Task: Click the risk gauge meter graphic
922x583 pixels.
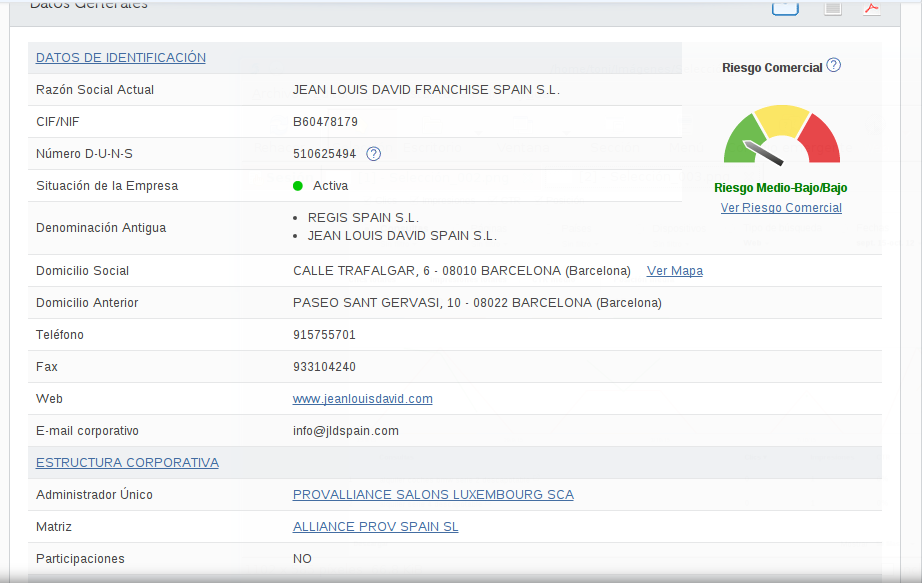Action: tap(781, 135)
